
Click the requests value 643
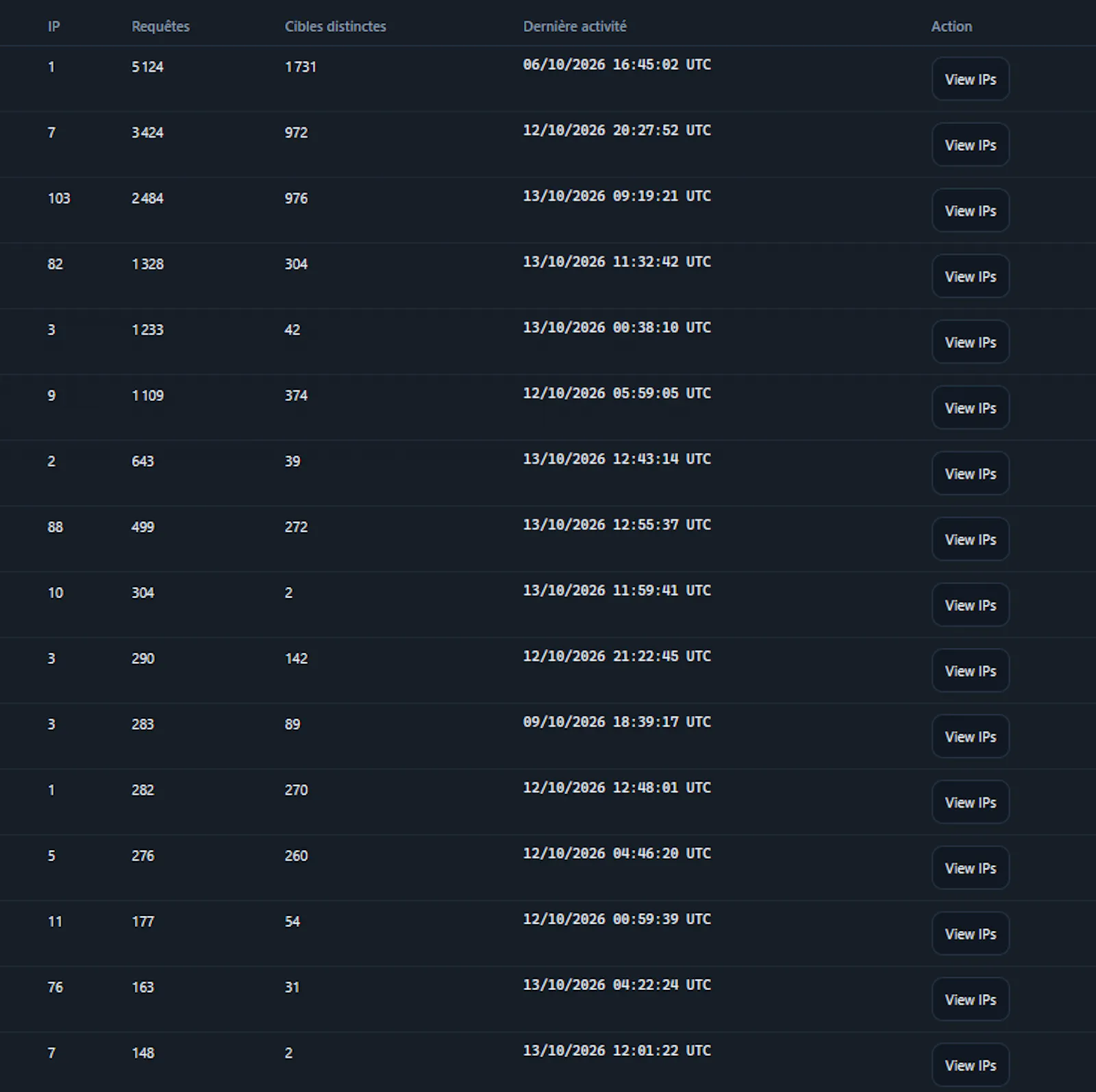(x=142, y=462)
